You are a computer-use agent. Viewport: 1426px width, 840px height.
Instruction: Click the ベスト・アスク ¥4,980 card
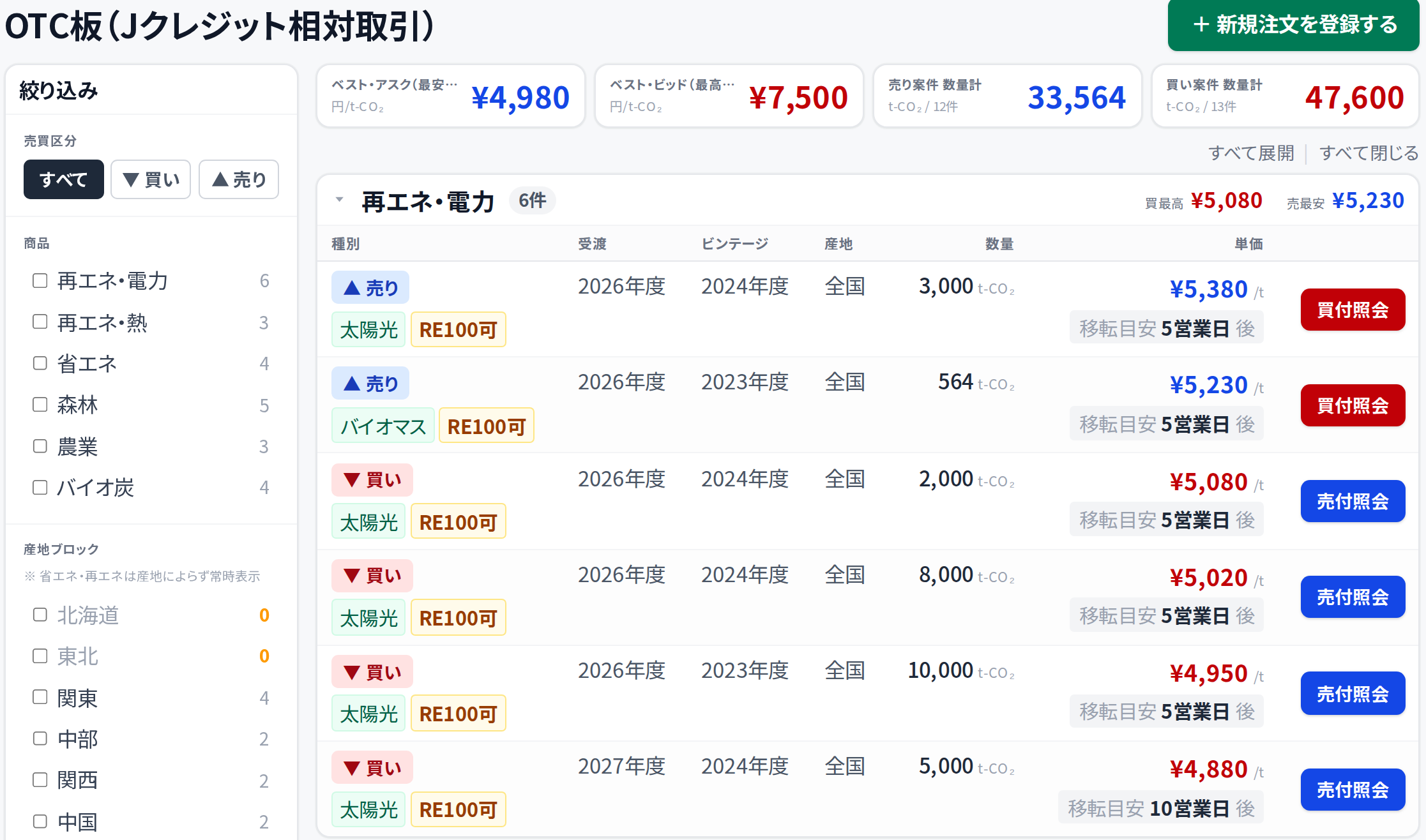click(451, 96)
